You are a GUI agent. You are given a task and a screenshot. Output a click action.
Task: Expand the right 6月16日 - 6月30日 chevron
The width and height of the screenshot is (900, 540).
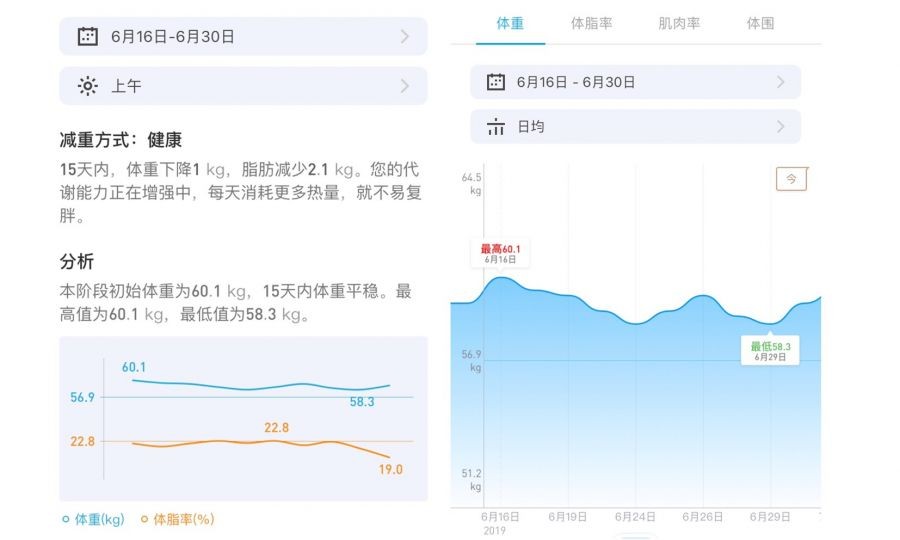780,82
